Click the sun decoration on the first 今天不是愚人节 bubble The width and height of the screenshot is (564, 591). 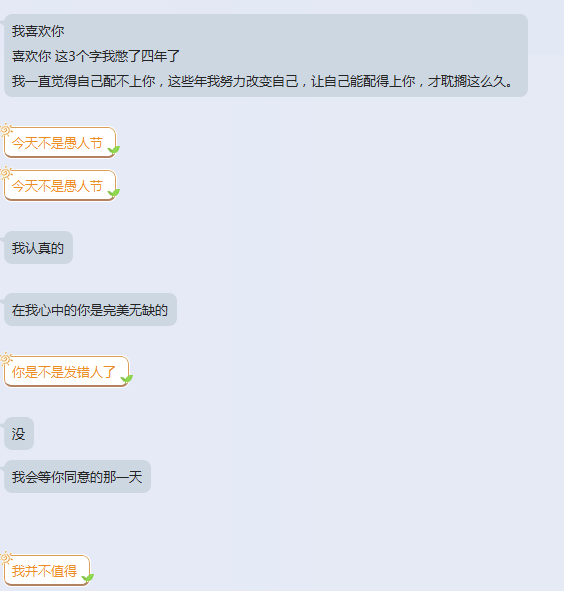pyautogui.click(x=6, y=130)
